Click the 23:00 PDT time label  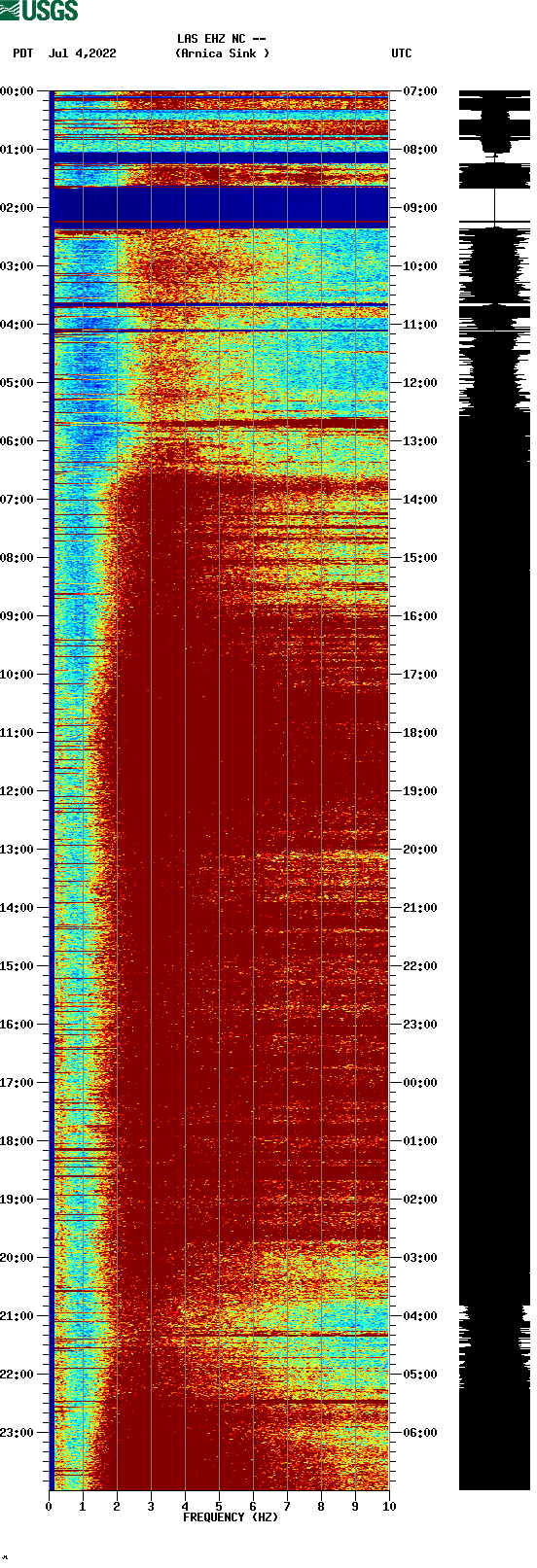(17, 1433)
